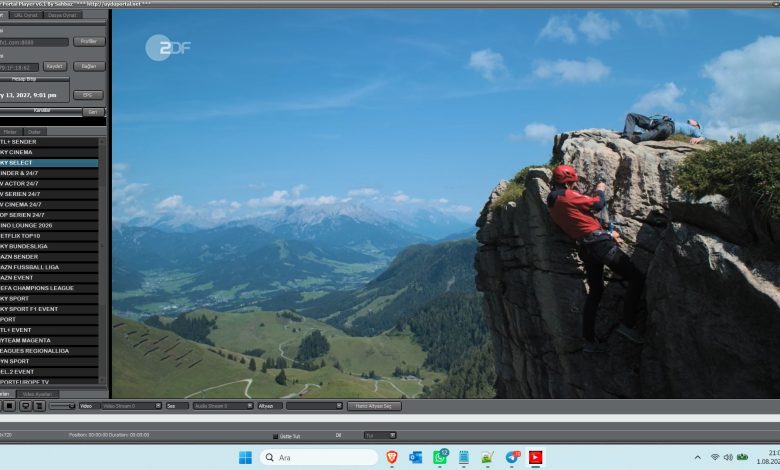The image size is (780, 470).
Task: Switch to the Diziler tab
Action: [x=34, y=132]
